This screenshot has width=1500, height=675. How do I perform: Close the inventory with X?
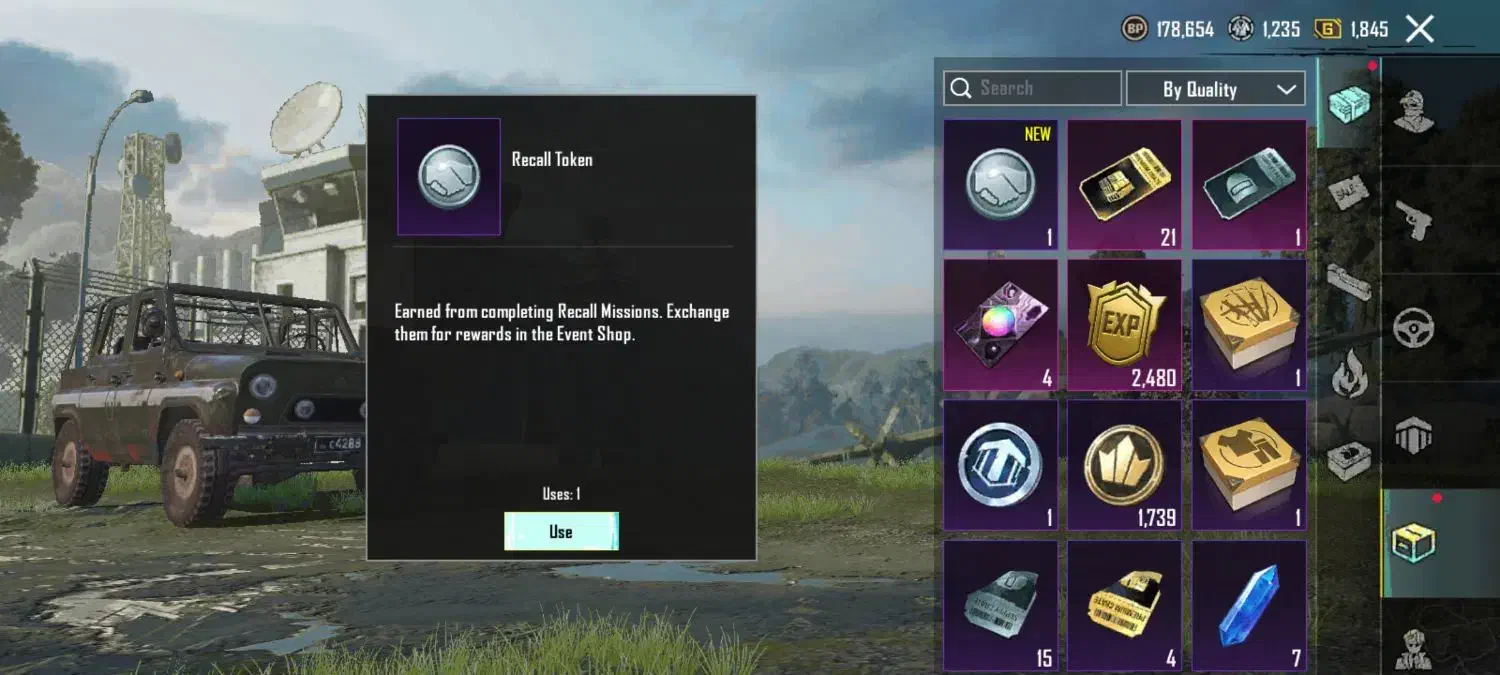click(1420, 29)
